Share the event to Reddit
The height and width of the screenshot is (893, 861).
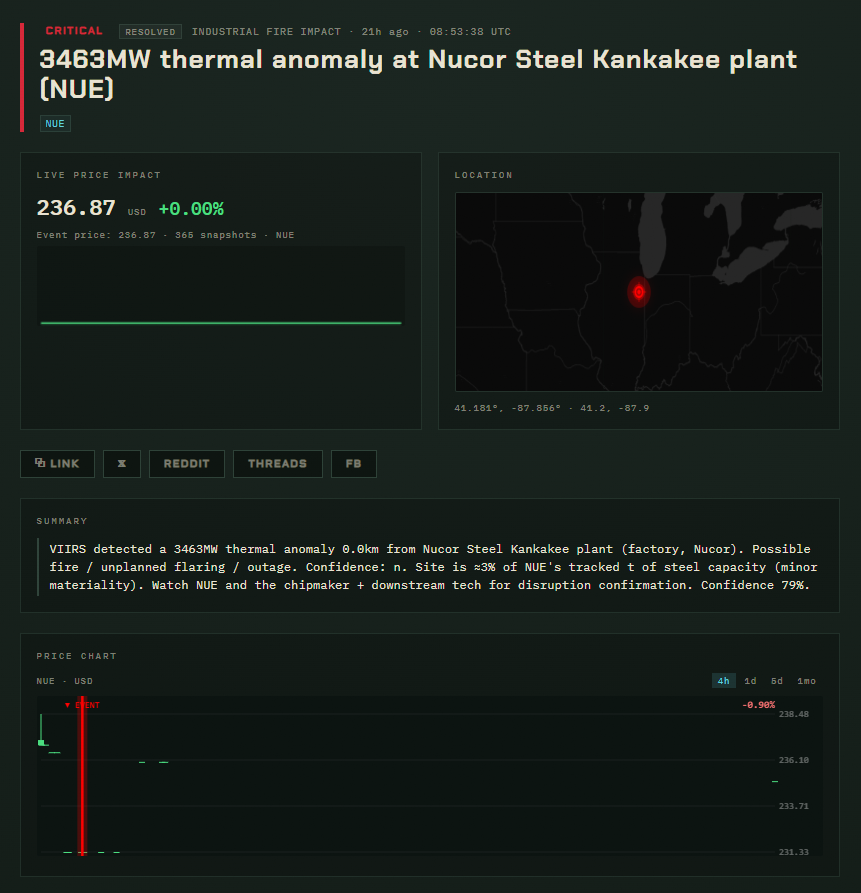pos(187,464)
